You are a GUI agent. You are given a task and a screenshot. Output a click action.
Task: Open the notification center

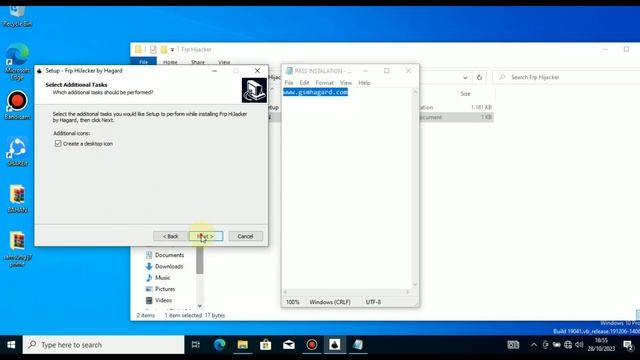[x=629, y=345]
